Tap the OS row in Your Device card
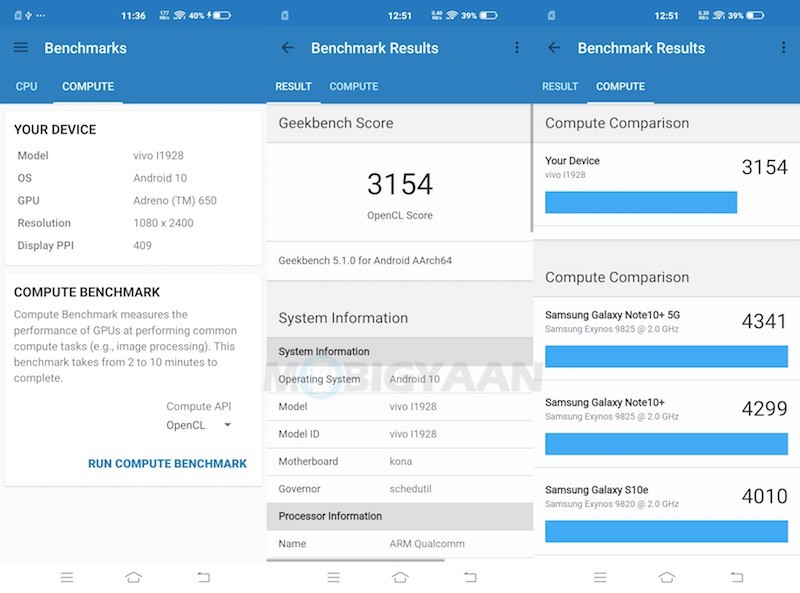The width and height of the screenshot is (800, 593). point(133,178)
